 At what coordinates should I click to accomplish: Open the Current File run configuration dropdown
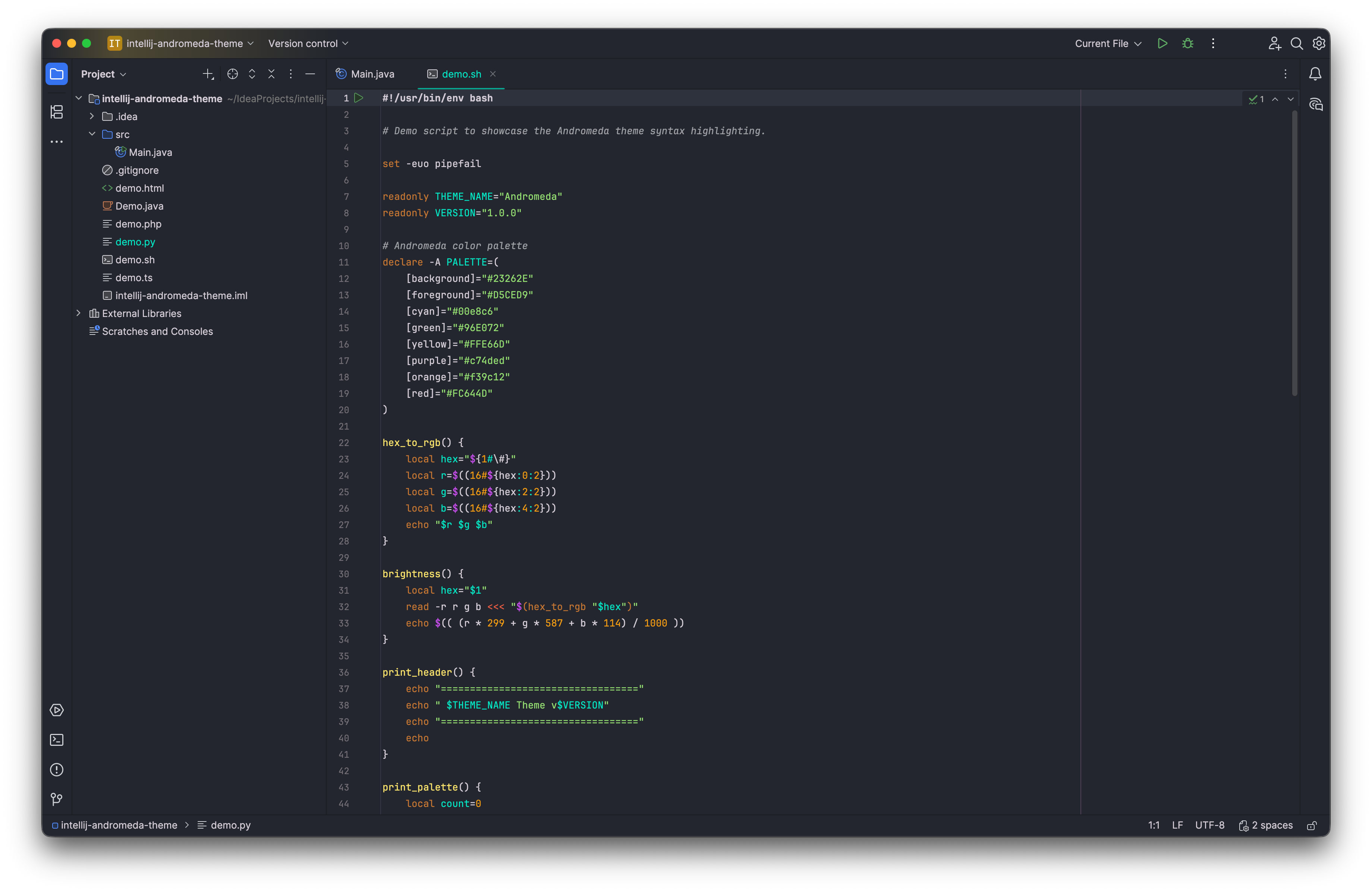click(1107, 43)
